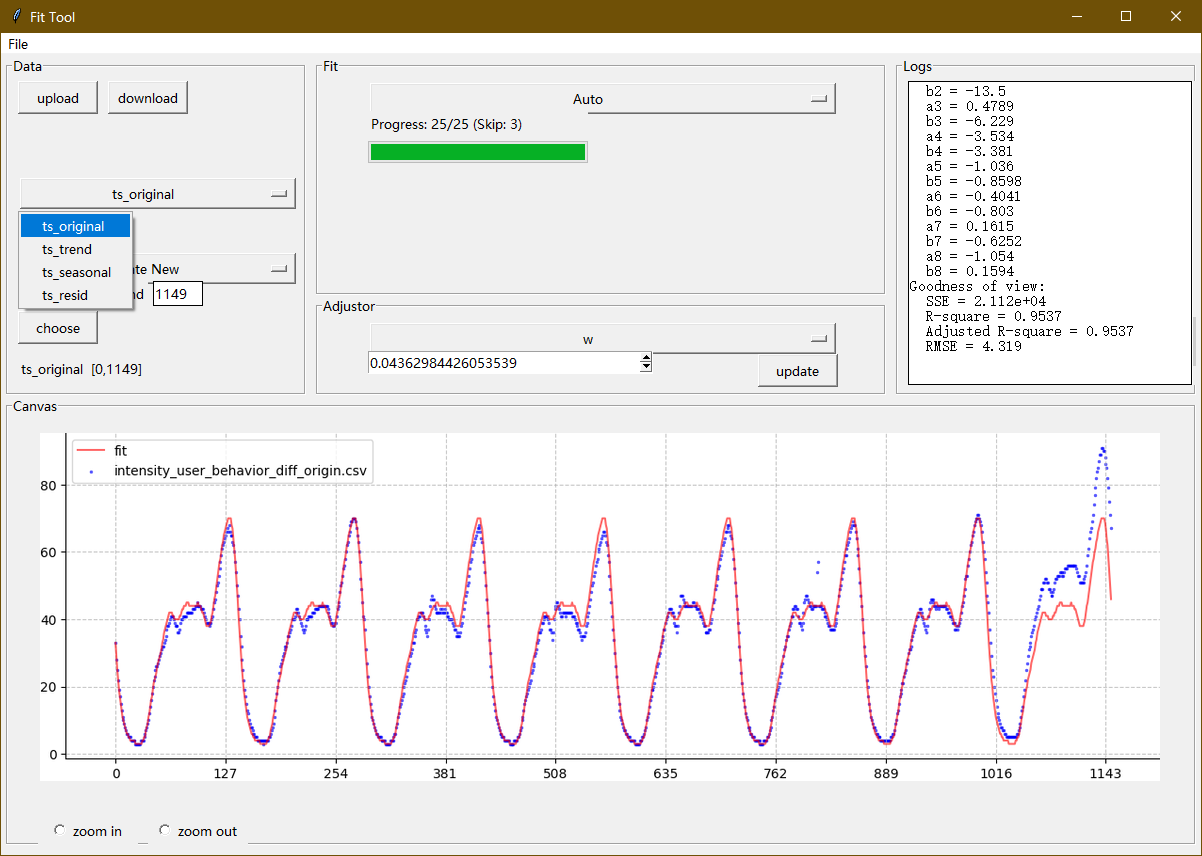Screen dimensions: 1202x856
Task: Click the "Goodness of view:" log heading
Action: [x=976, y=286]
